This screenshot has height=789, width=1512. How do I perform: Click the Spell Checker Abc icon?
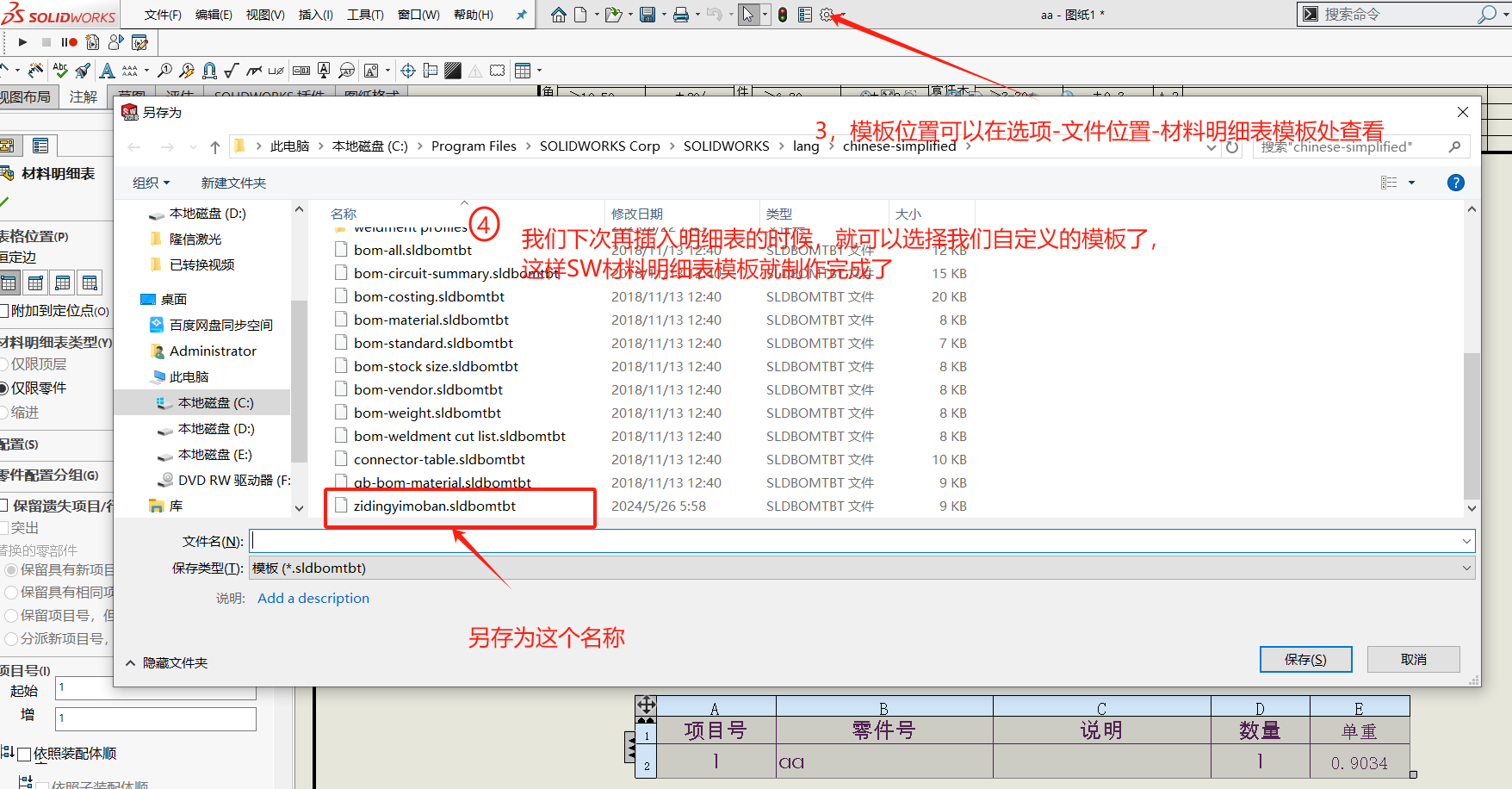click(x=59, y=70)
